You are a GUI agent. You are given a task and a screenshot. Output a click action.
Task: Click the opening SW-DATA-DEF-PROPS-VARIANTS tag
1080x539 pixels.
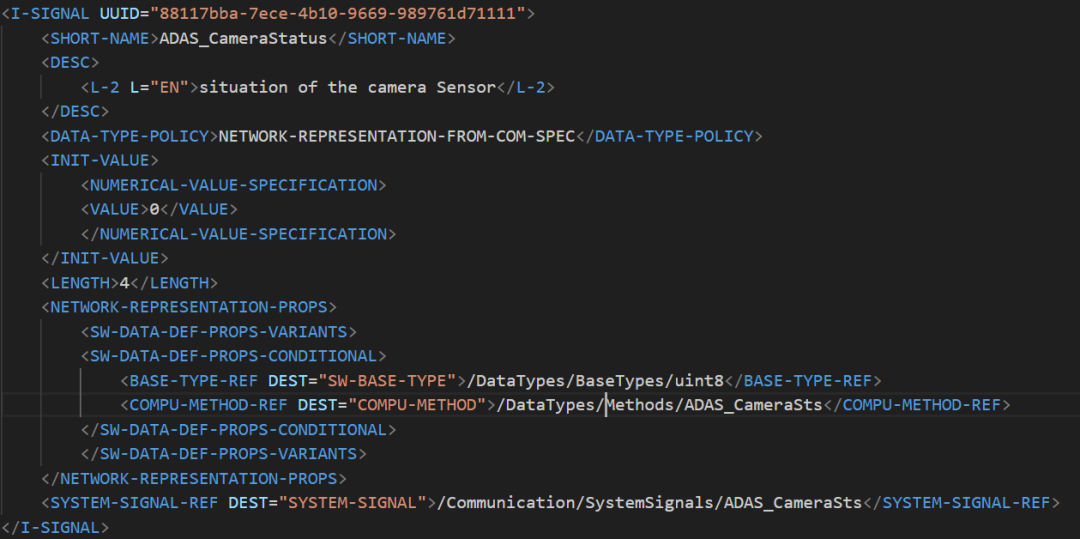coord(218,331)
